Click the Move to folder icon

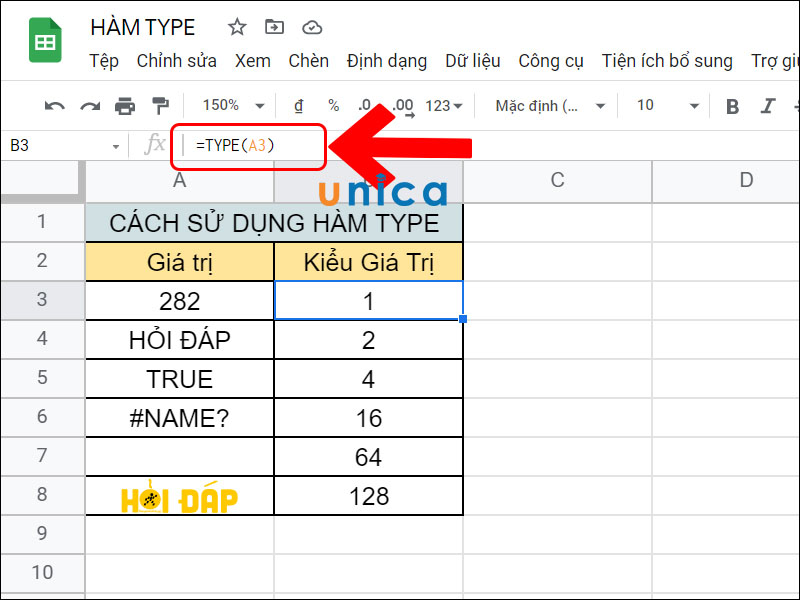[274, 27]
